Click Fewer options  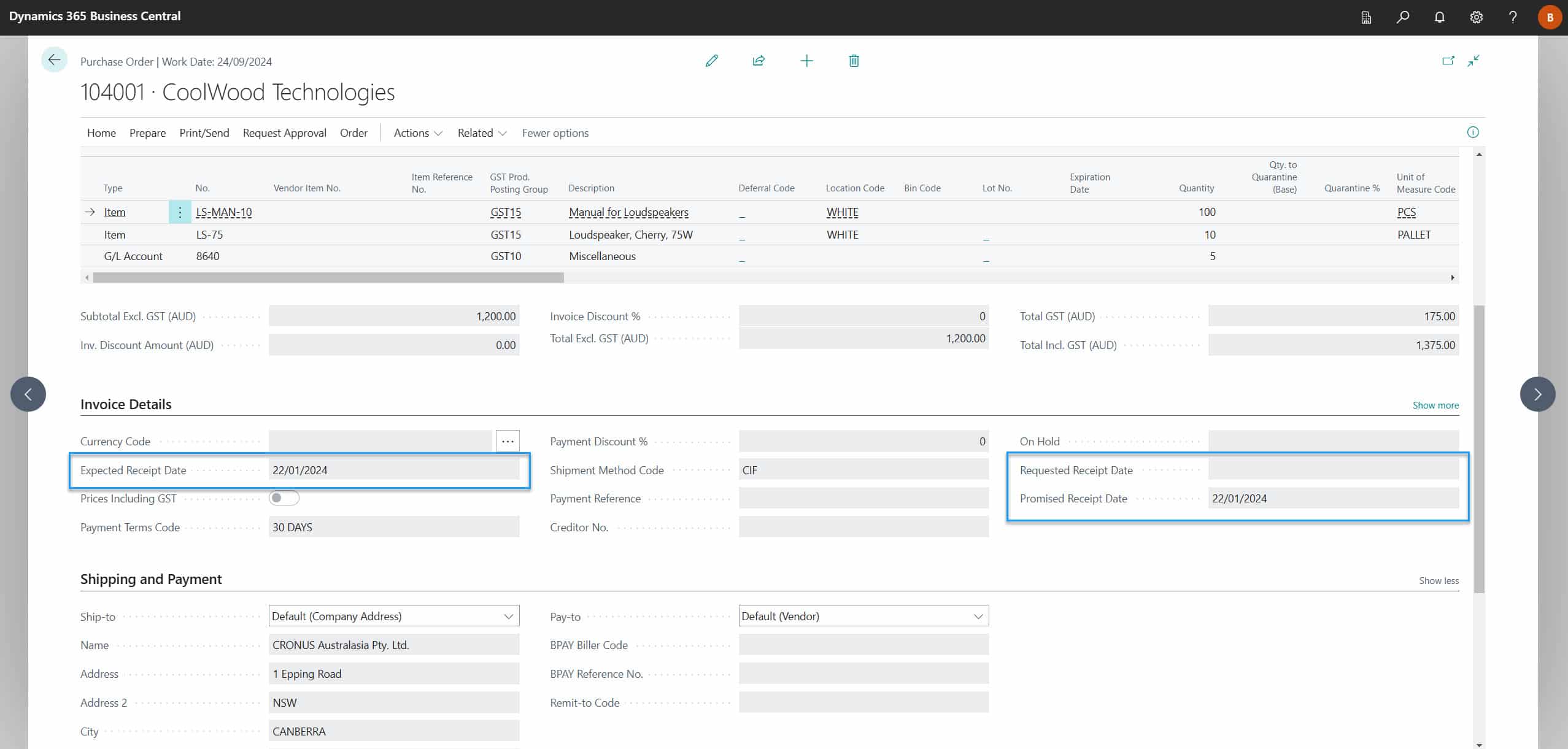point(555,133)
